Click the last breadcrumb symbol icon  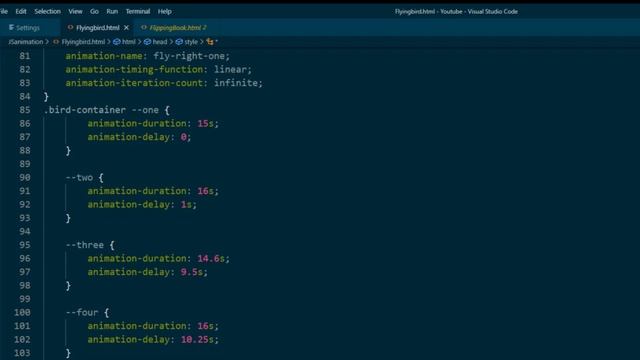[x=210, y=42]
